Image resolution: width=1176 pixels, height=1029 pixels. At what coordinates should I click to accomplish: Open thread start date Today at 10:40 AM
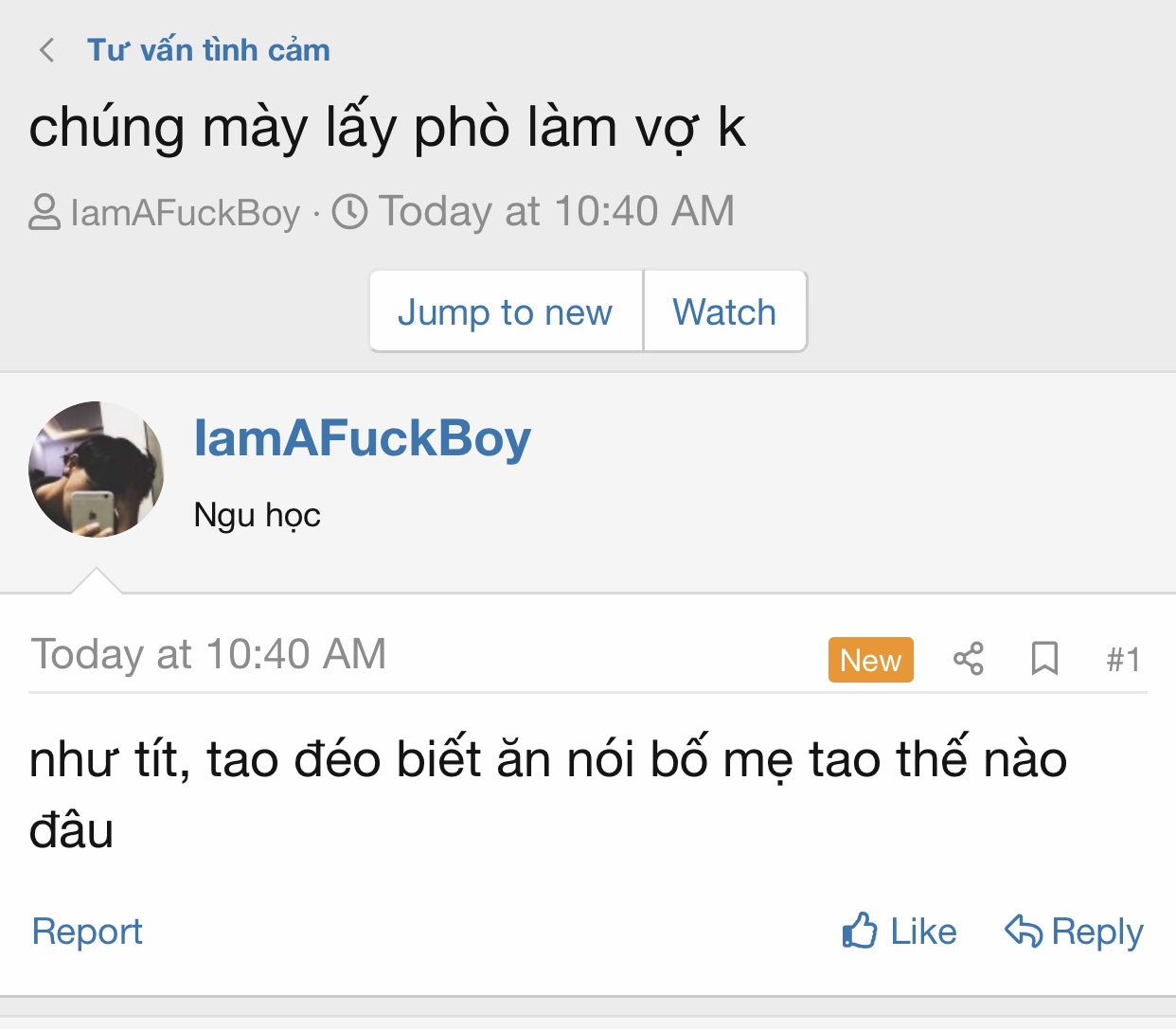(557, 211)
